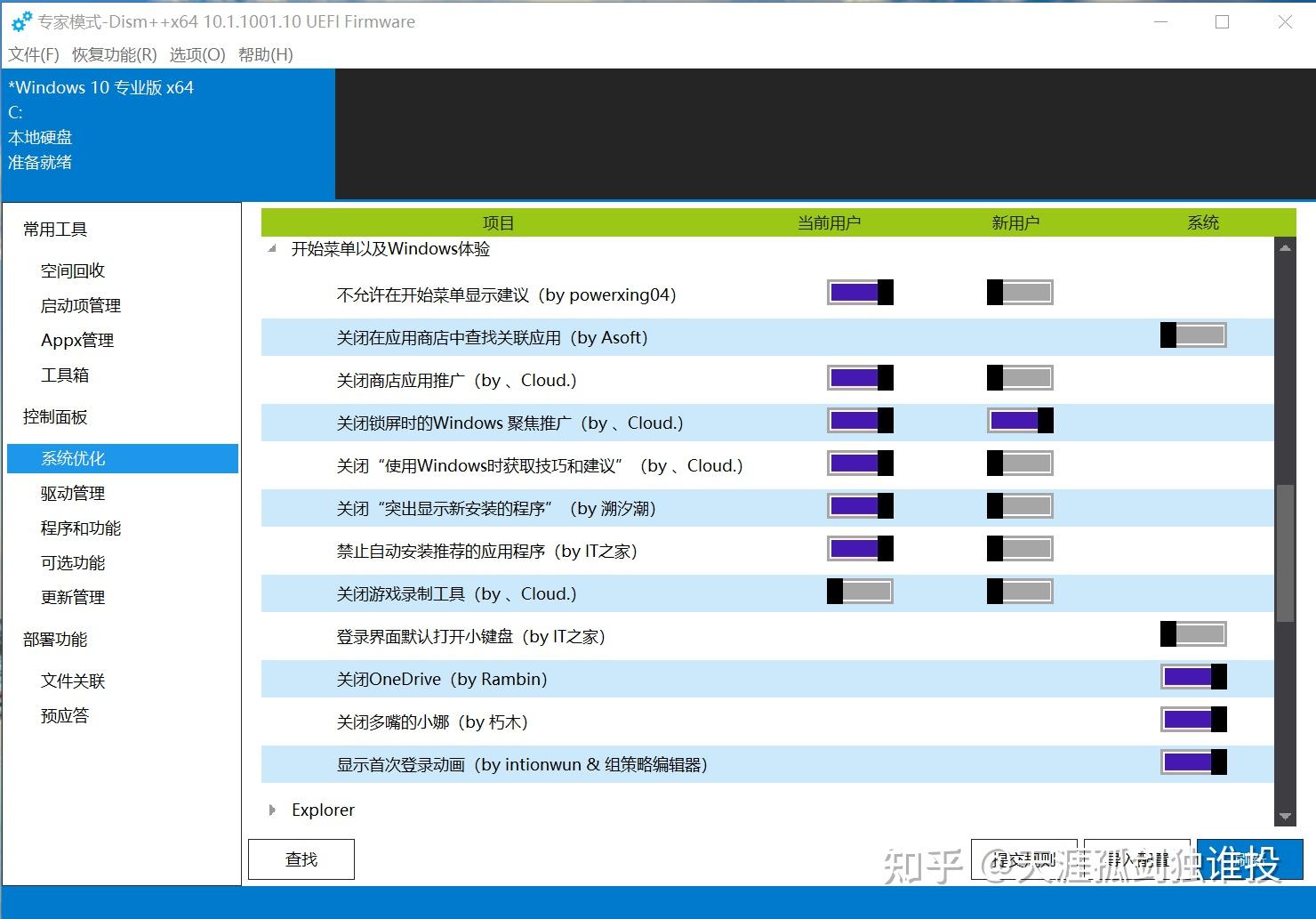Viewport: 1316px width, 919px height.
Task: Click the scroll down arrow of the list
Action: tap(1285, 816)
